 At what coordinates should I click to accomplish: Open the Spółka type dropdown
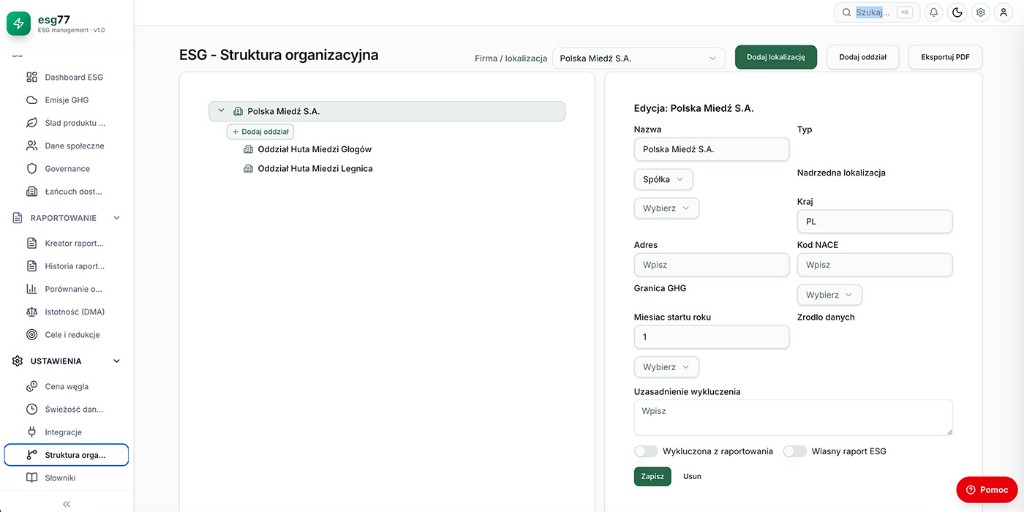[664, 179]
